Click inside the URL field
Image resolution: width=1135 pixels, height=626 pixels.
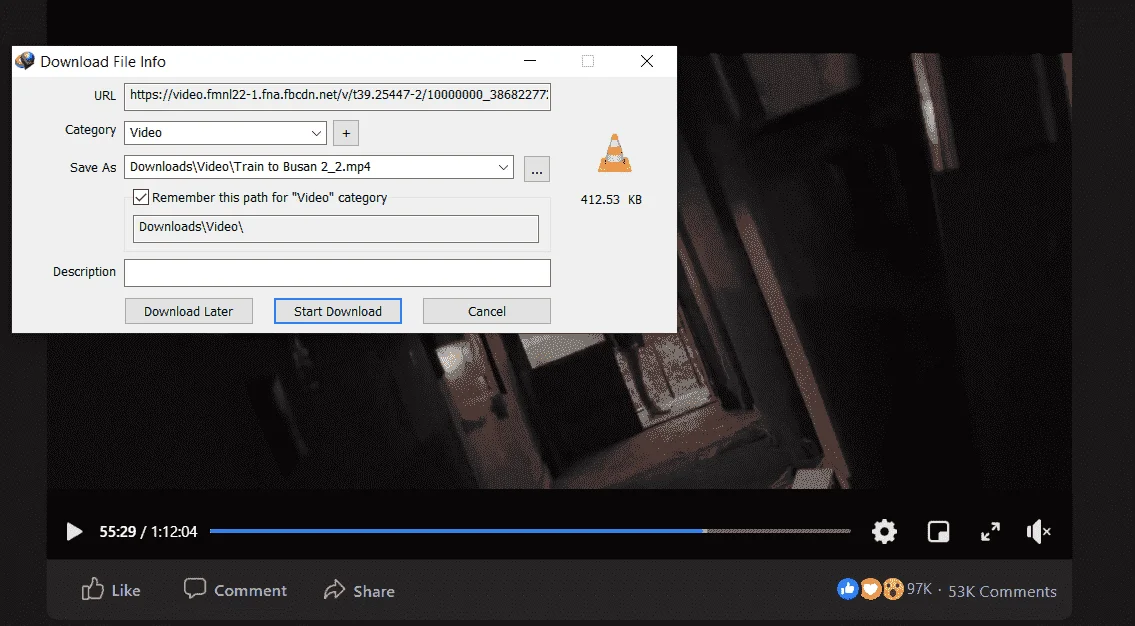337,97
